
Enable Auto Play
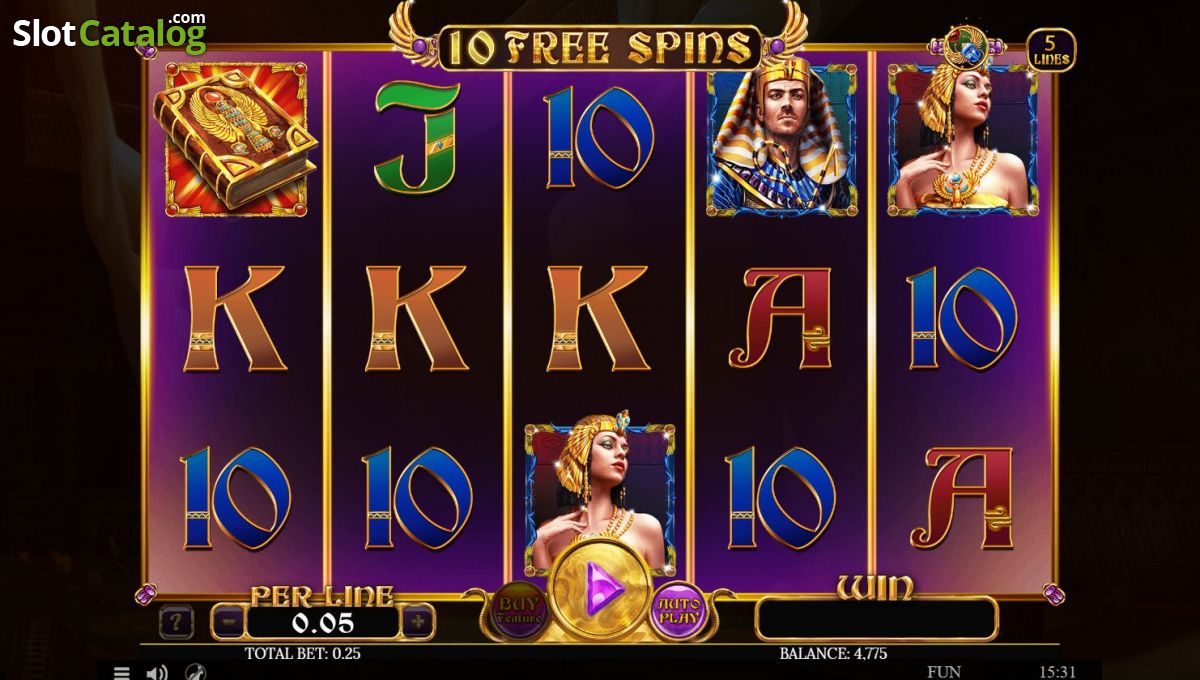click(x=679, y=610)
